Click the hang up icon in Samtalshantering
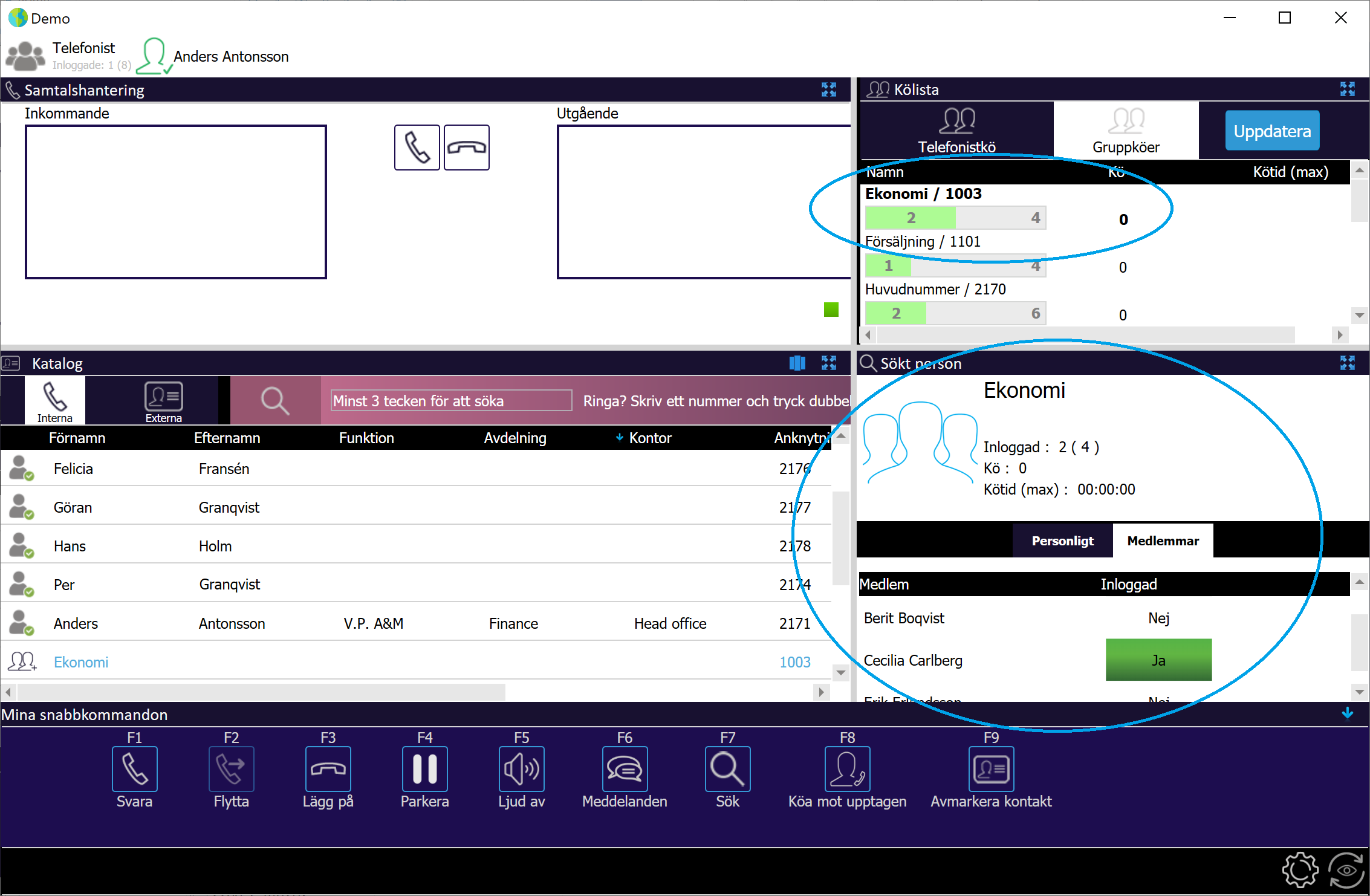Screen dimensions: 1370x896 (x=467, y=148)
